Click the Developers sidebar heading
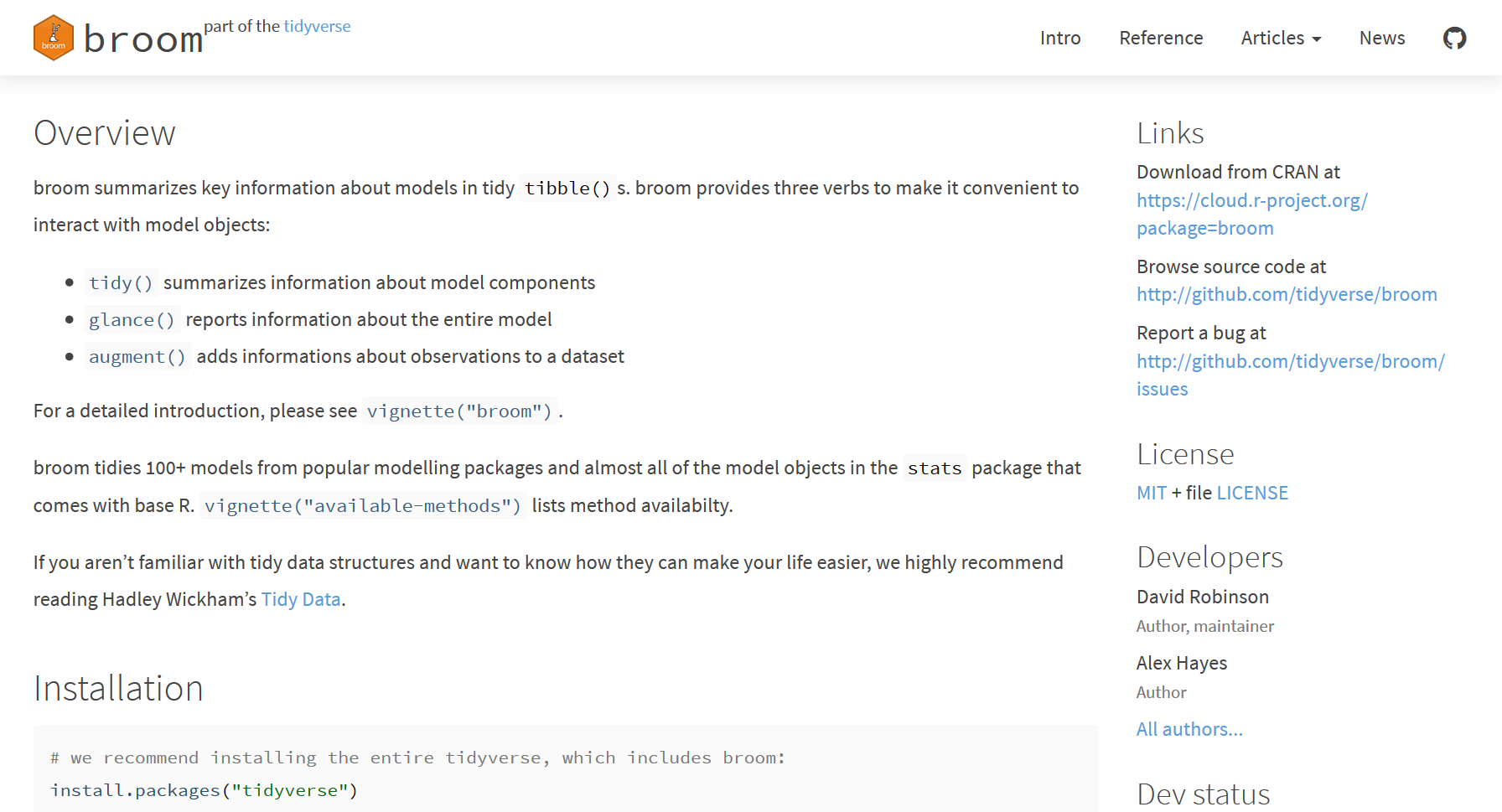Screen dimensions: 1502x812 tap(1209, 558)
